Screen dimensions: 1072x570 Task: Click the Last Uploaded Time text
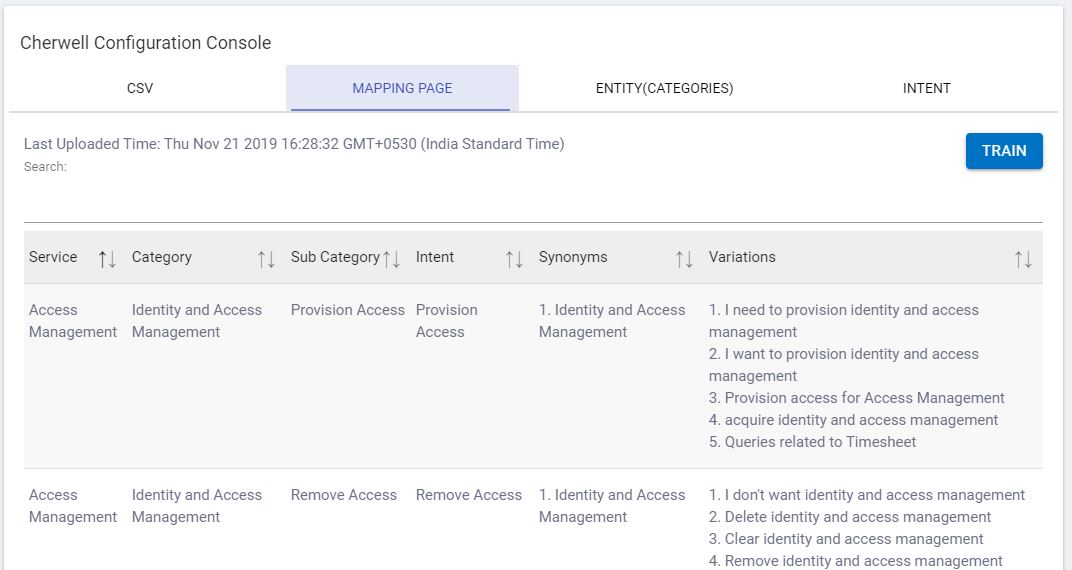[294, 144]
